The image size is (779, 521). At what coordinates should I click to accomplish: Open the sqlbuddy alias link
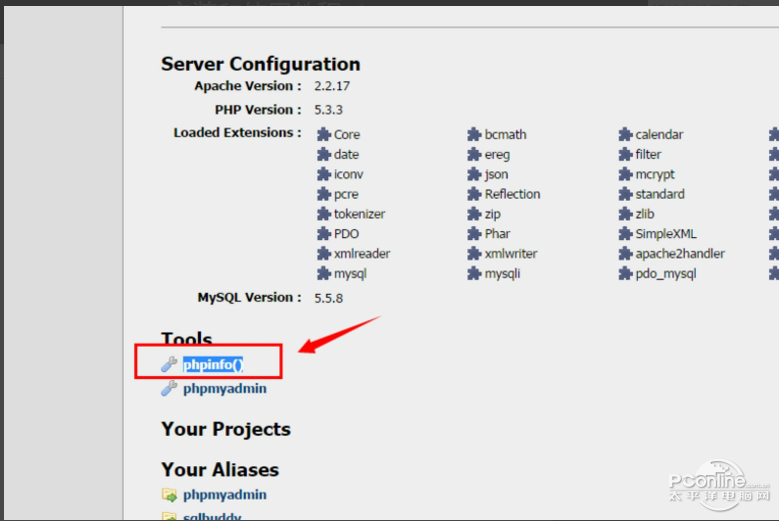click(212, 517)
